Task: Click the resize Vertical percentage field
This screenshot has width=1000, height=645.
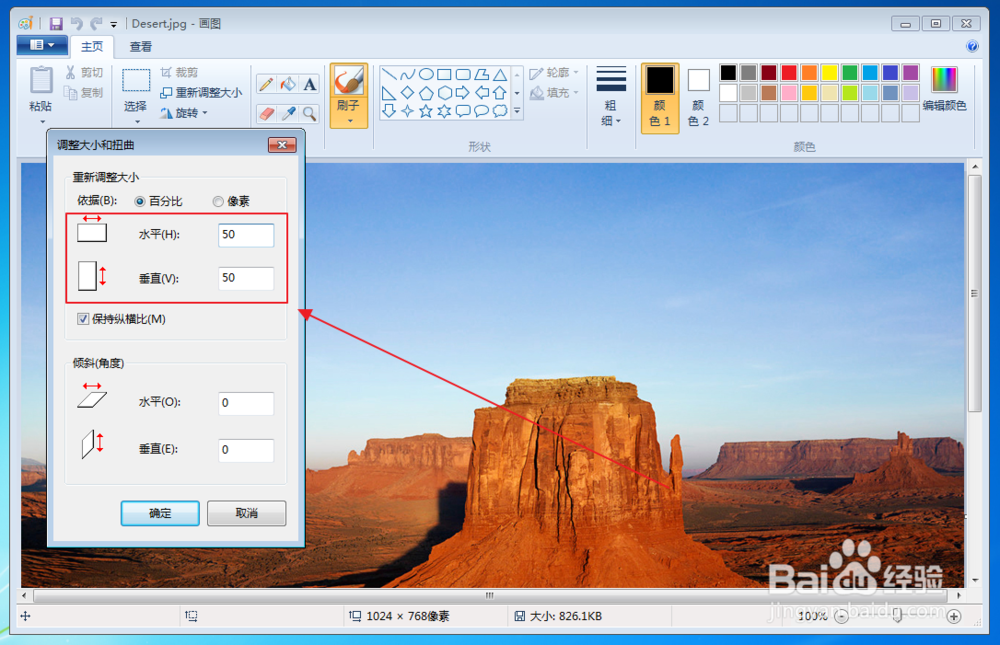Action: 246,278
